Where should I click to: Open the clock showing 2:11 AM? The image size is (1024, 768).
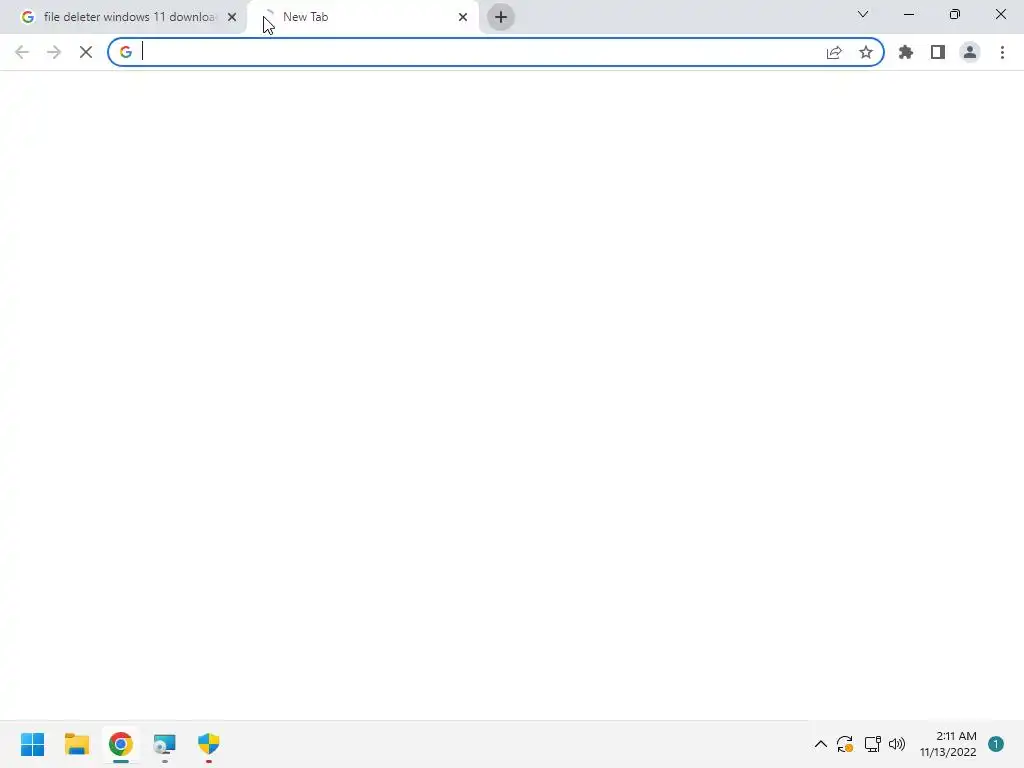(x=948, y=744)
